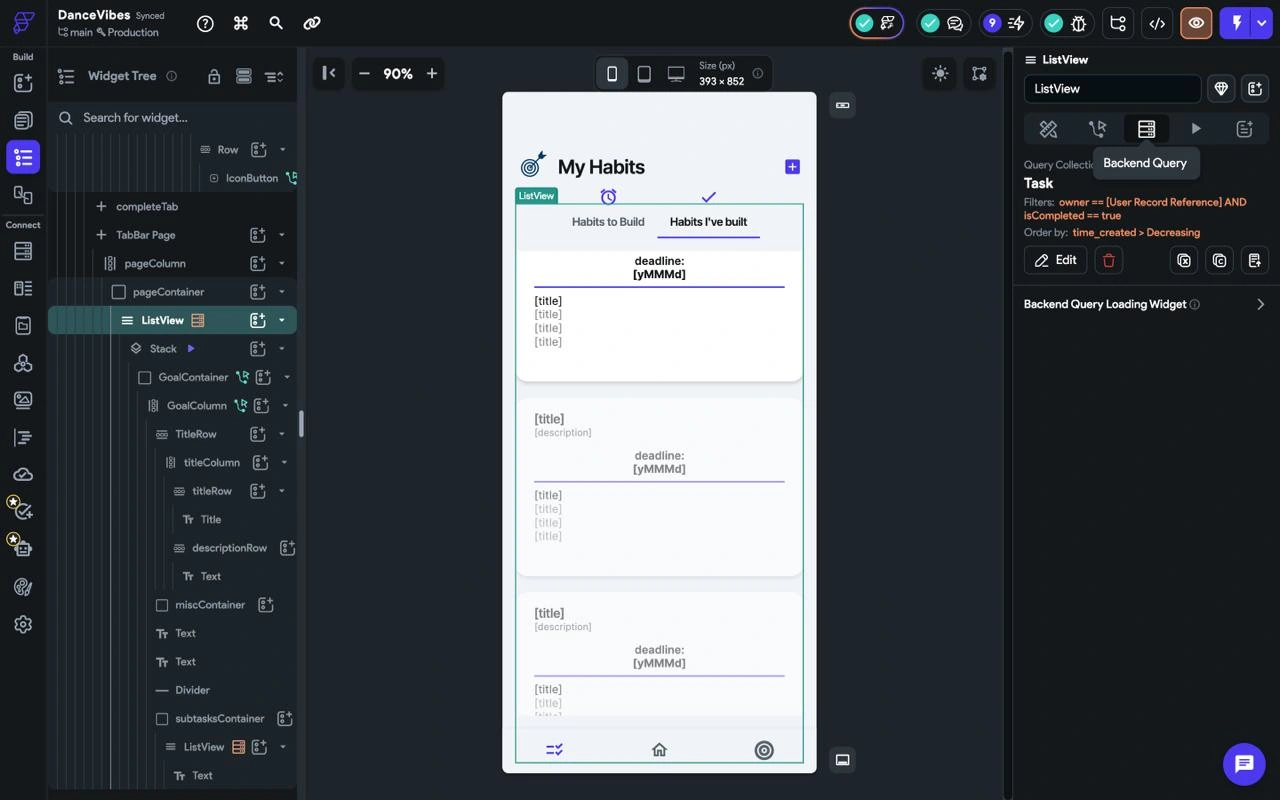
Task: Open the theme widget diamond icon
Action: click(x=1220, y=89)
